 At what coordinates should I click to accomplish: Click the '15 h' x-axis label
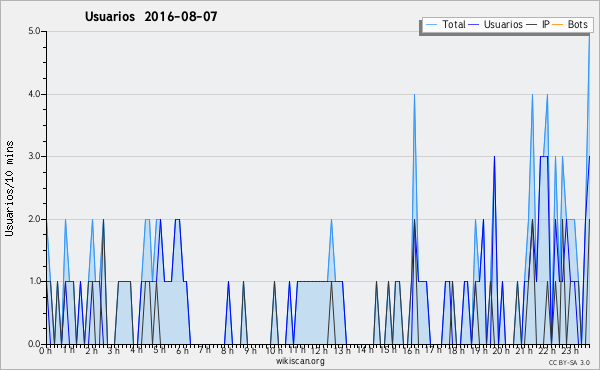tap(388, 350)
